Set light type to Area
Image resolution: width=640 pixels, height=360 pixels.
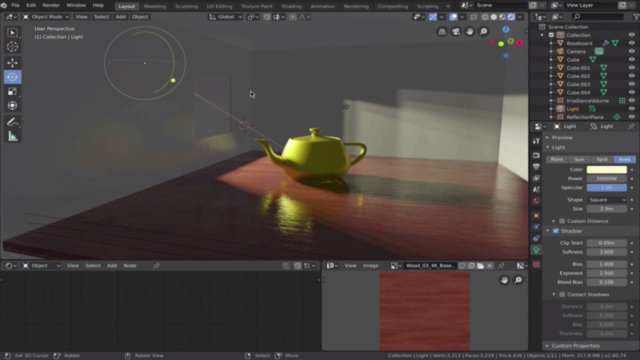[x=624, y=159]
